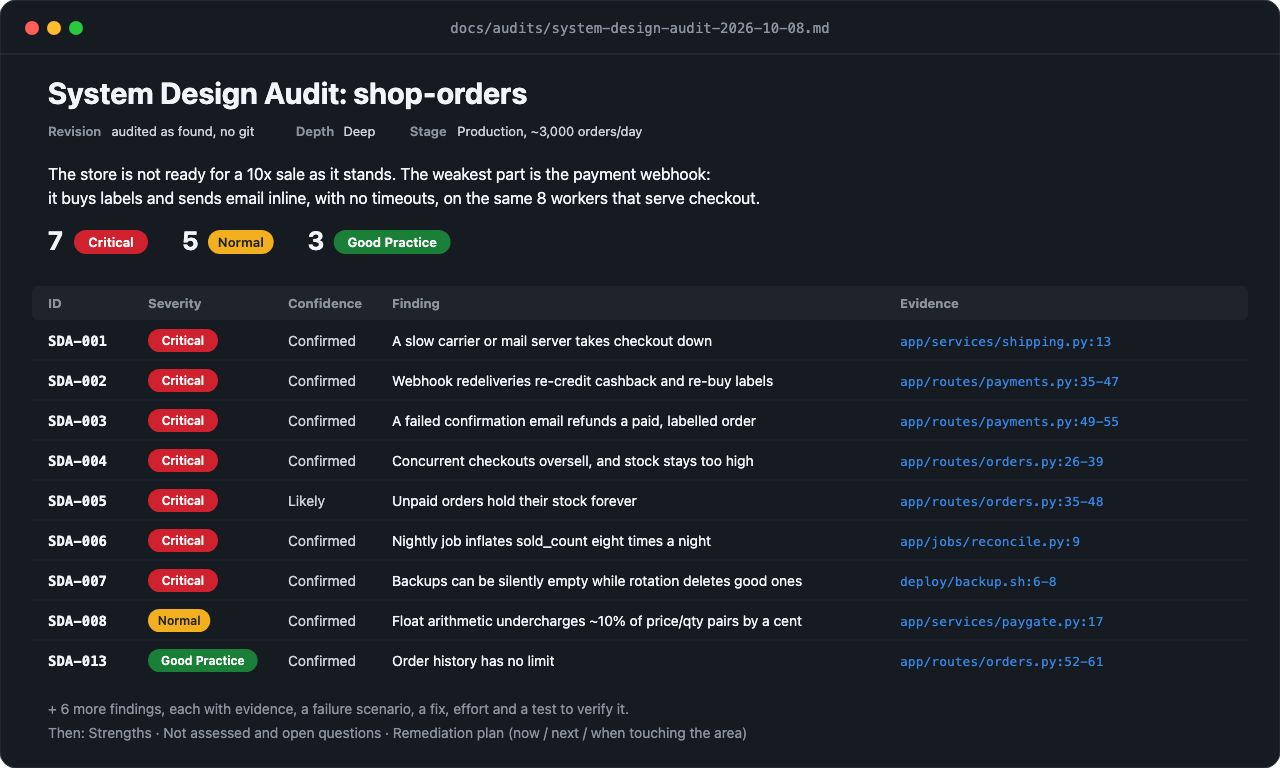Select finding ID SDA-001

(77, 341)
